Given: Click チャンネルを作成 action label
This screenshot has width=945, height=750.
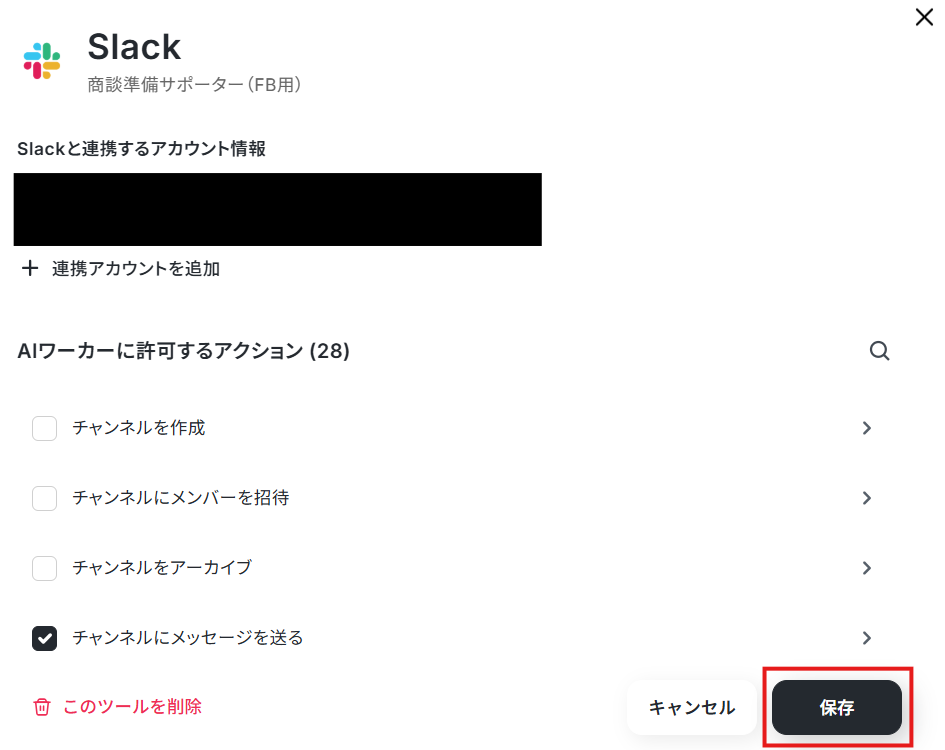Looking at the screenshot, I should coord(139,428).
